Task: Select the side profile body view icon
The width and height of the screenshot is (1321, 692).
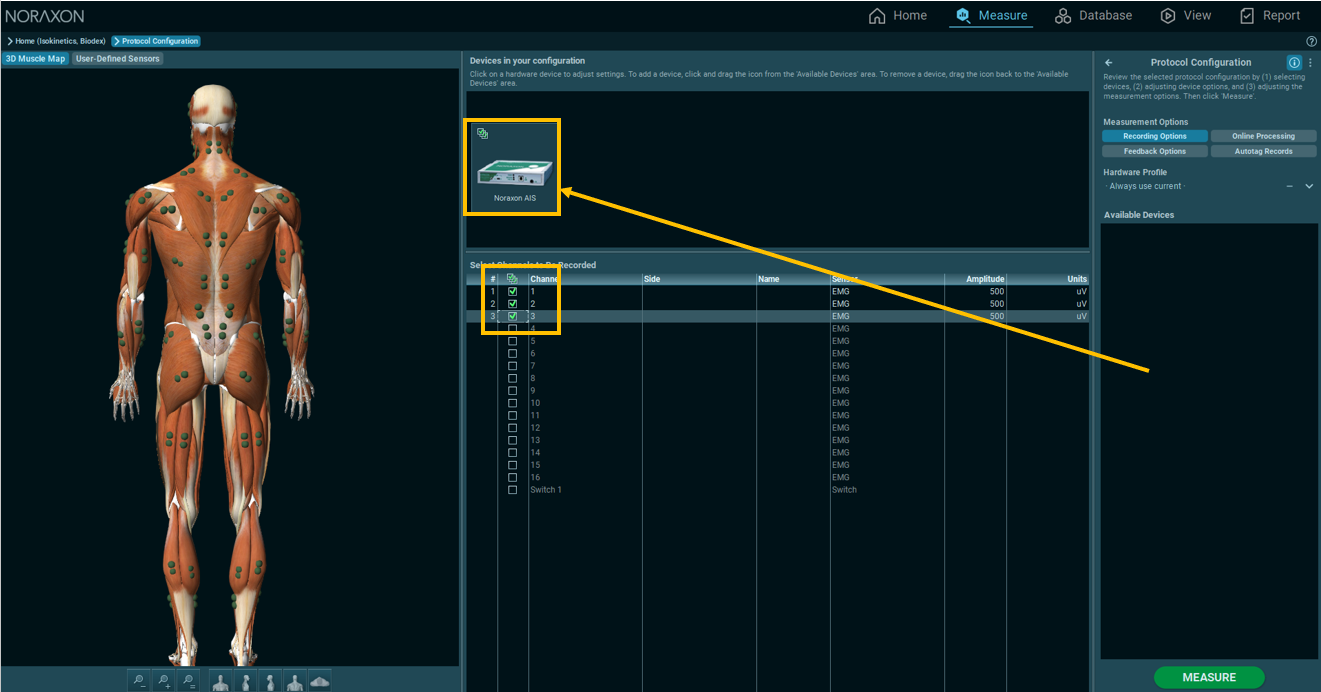Action: (x=245, y=681)
